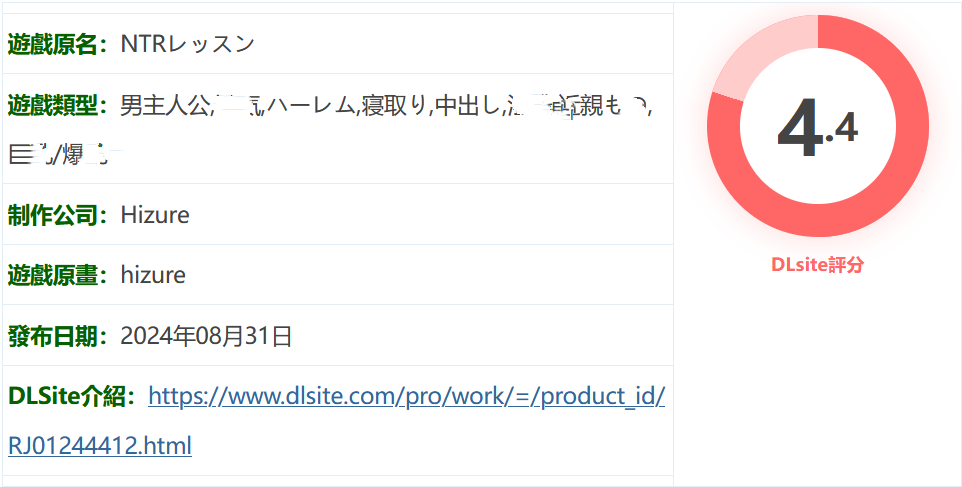Click the artist name hizure
Viewport: 962px width, 487px height.
coord(153,275)
